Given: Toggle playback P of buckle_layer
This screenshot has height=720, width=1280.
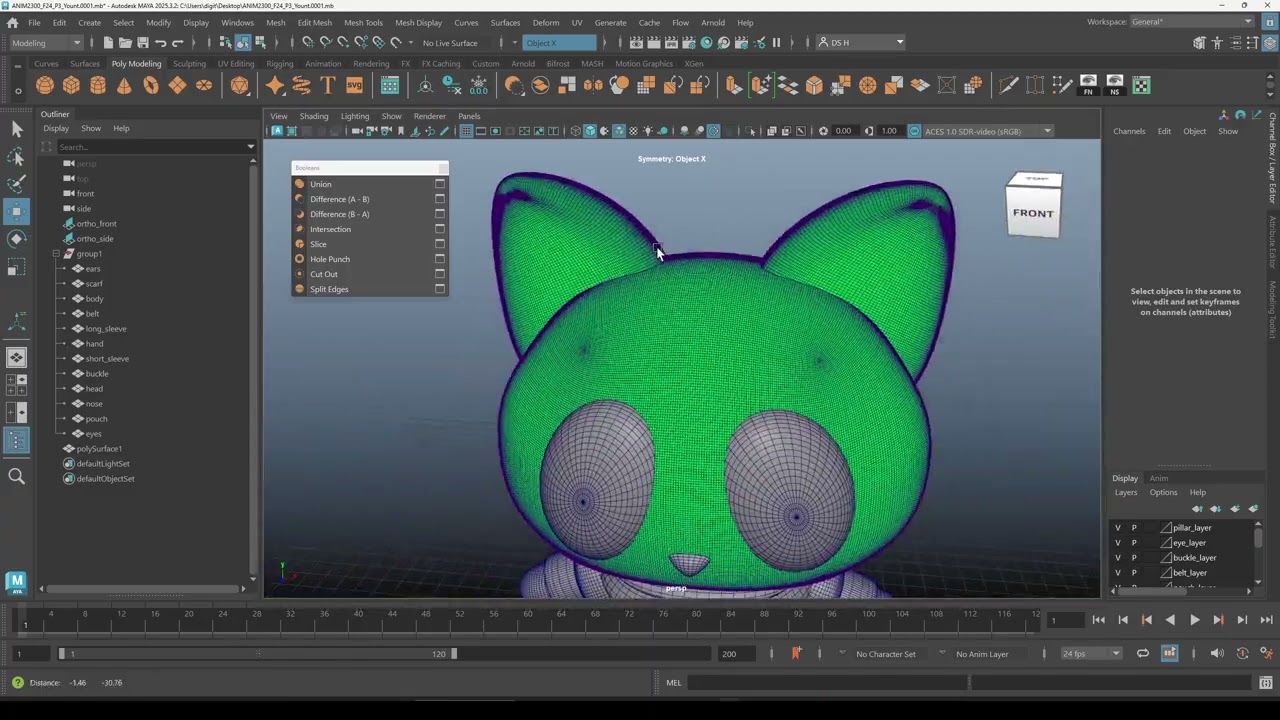Looking at the screenshot, I should [1134, 558].
